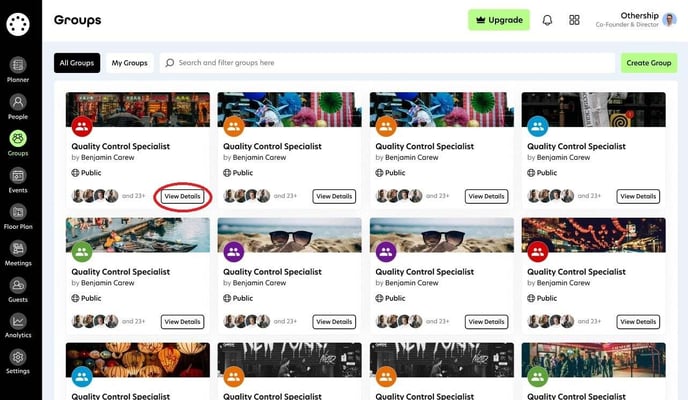The image size is (688, 400).
Task: Click the Othership account name in header
Action: click(x=639, y=15)
